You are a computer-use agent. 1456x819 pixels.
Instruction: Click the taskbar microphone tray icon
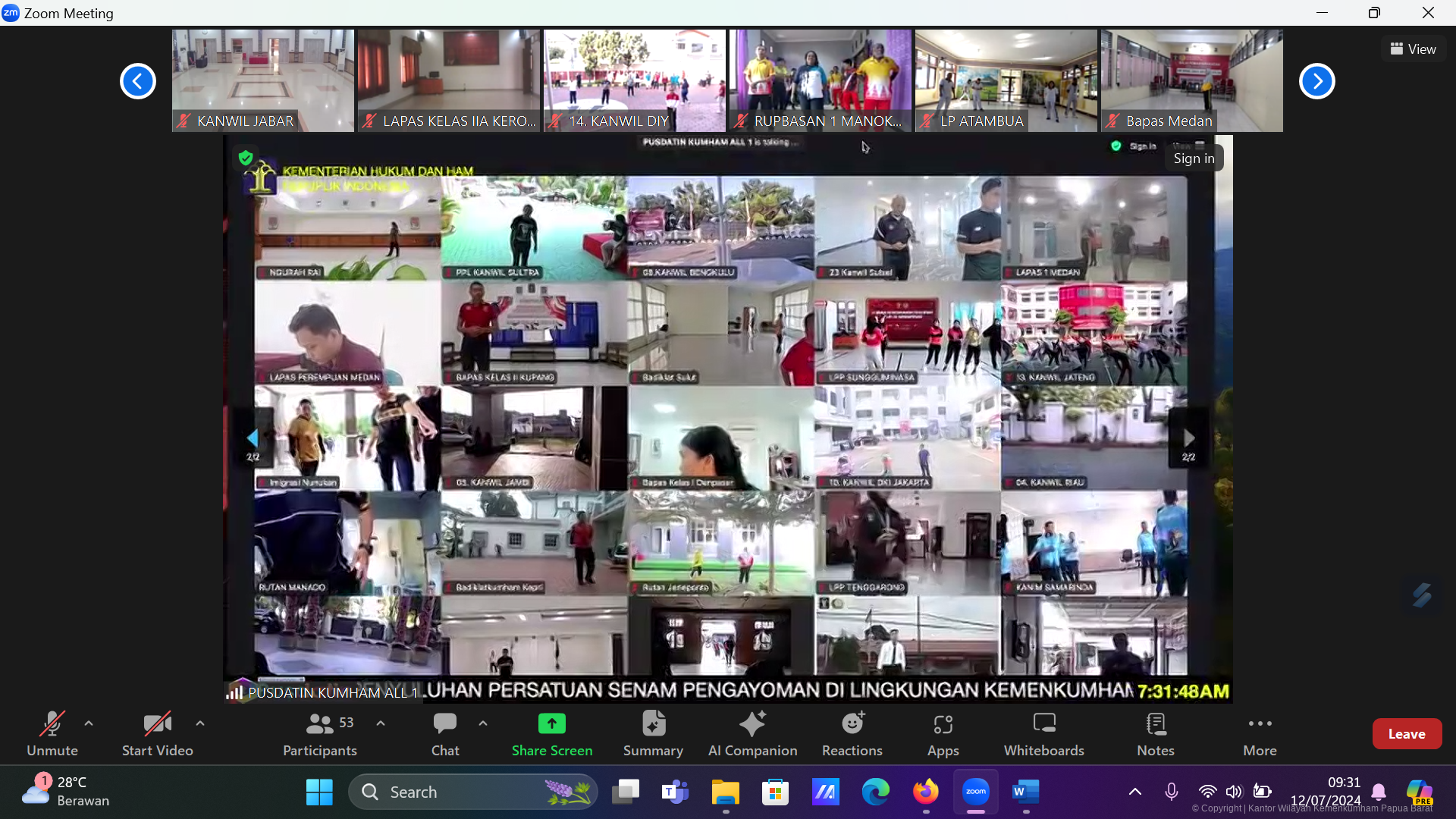pos(1172,792)
